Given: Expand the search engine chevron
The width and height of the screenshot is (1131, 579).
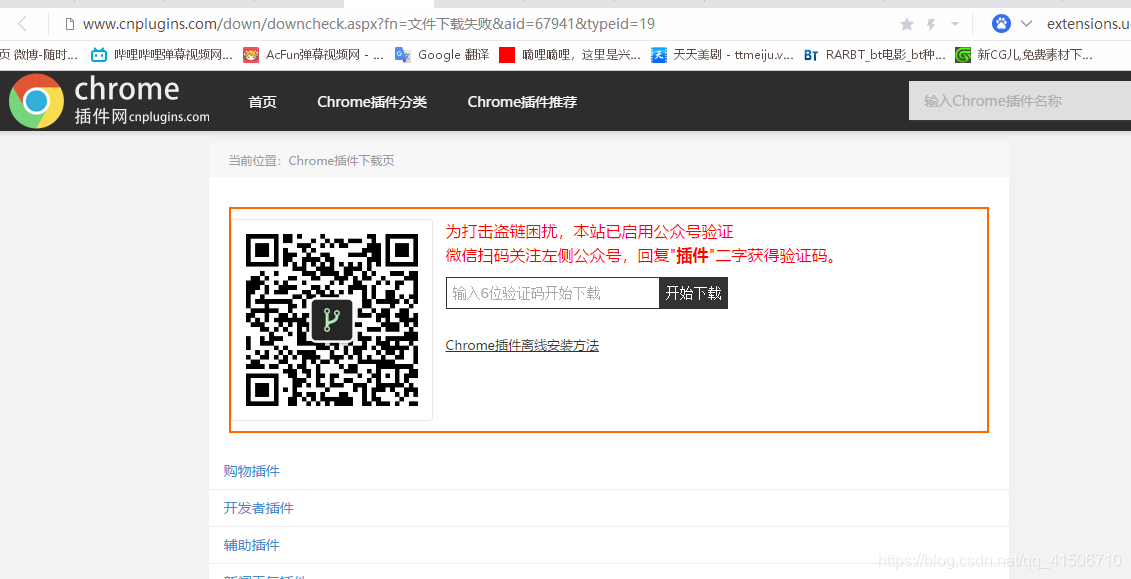Looking at the screenshot, I should pyautogui.click(x=1026, y=24).
